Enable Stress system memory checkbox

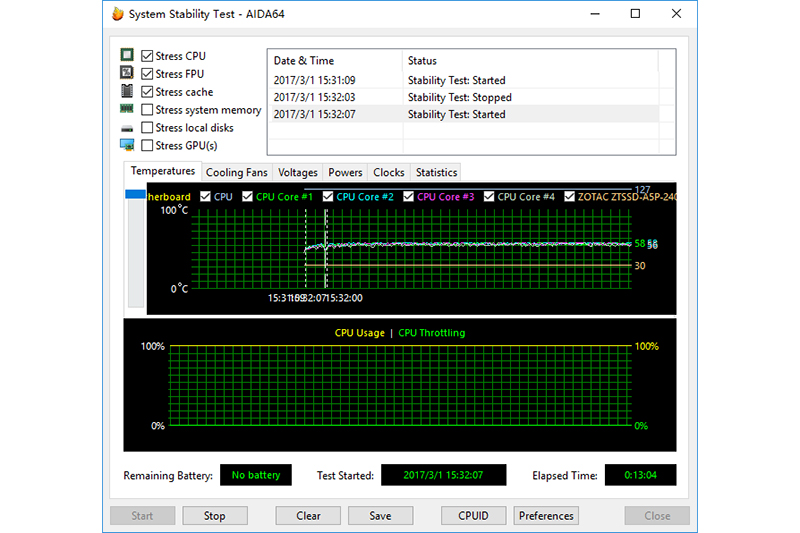coord(147,110)
